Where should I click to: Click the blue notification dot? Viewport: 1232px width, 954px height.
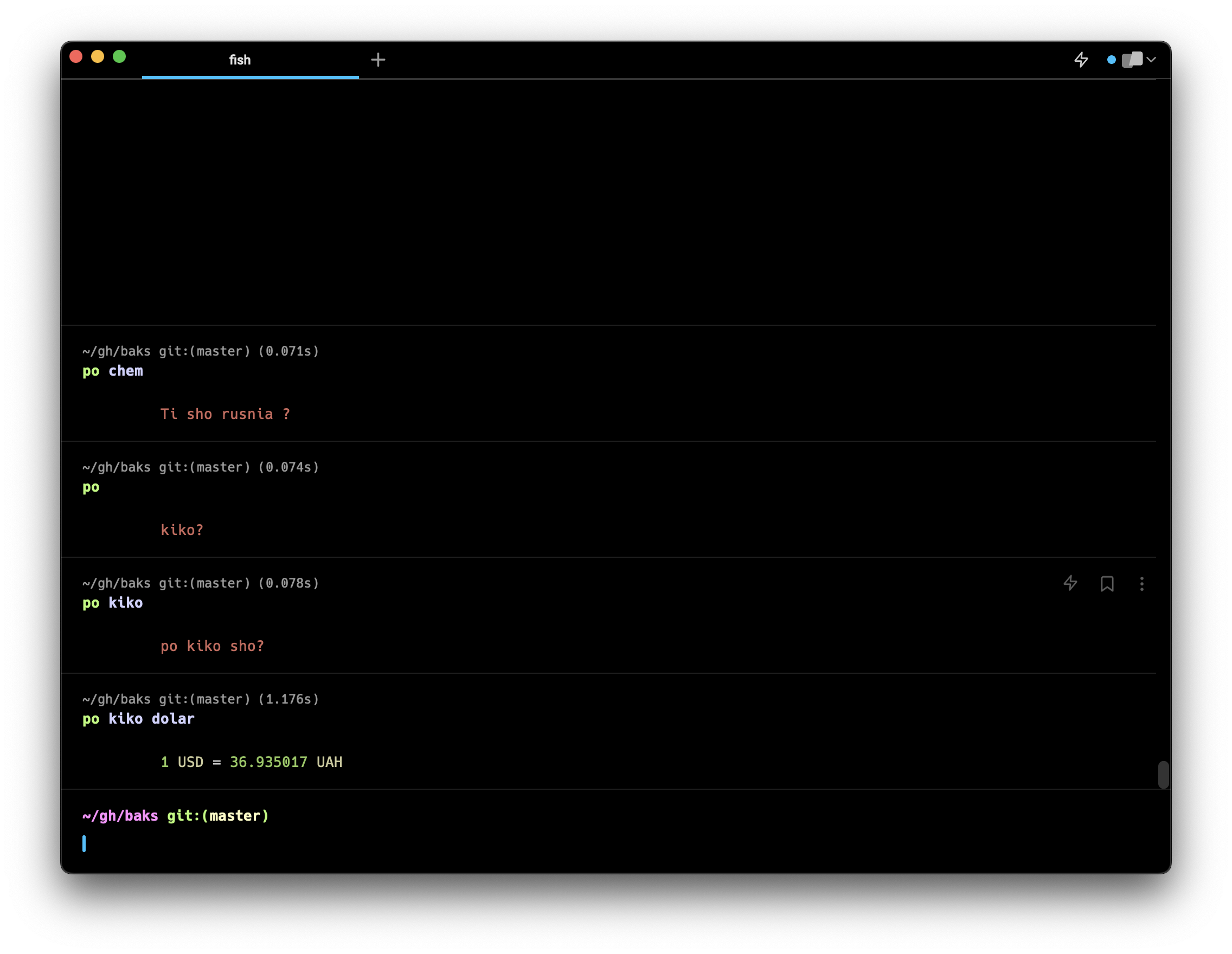1111,60
